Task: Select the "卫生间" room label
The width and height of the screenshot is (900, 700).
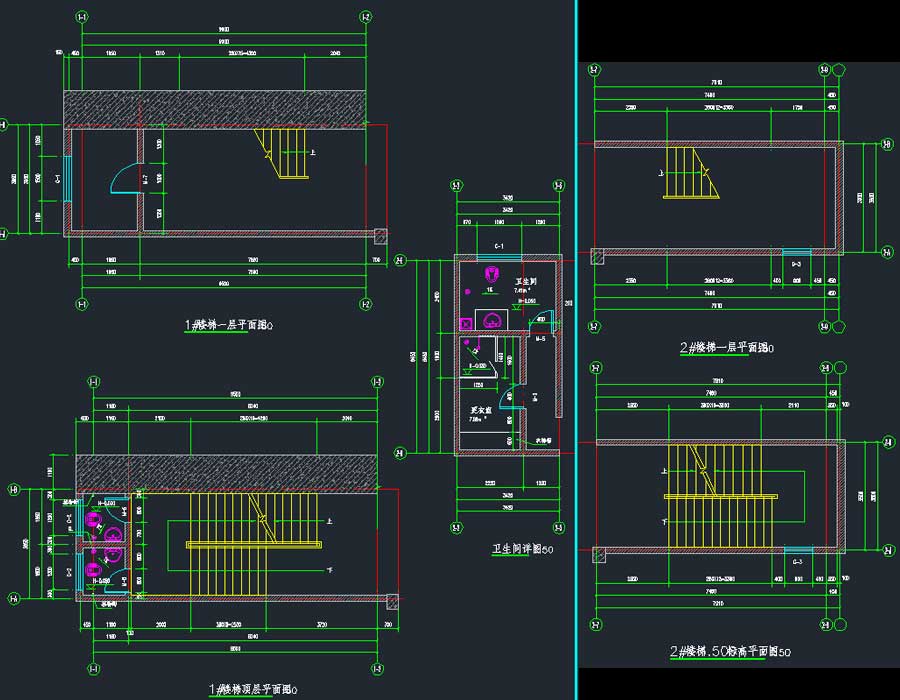Action: click(x=526, y=282)
